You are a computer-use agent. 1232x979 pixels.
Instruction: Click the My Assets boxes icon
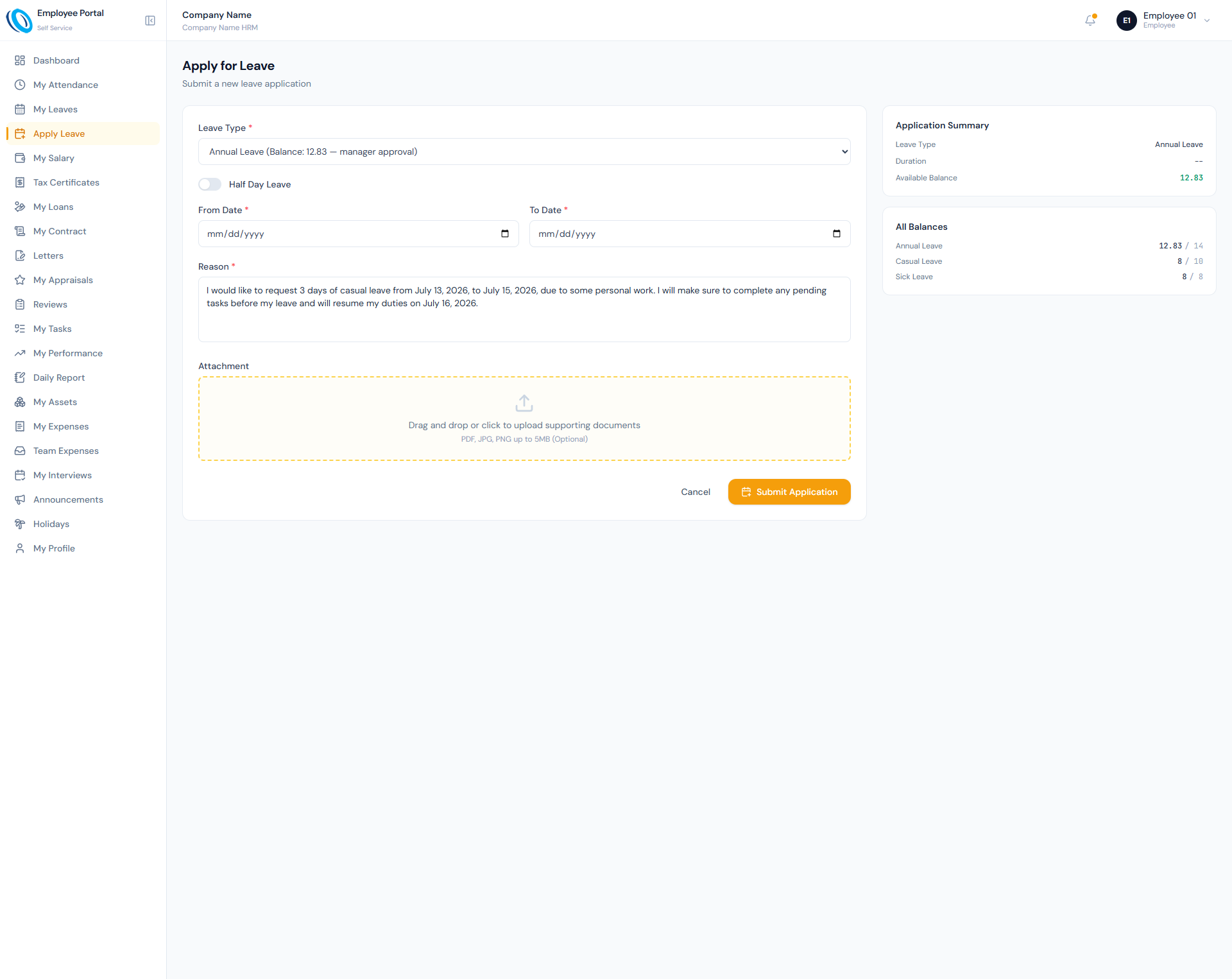[x=20, y=402]
